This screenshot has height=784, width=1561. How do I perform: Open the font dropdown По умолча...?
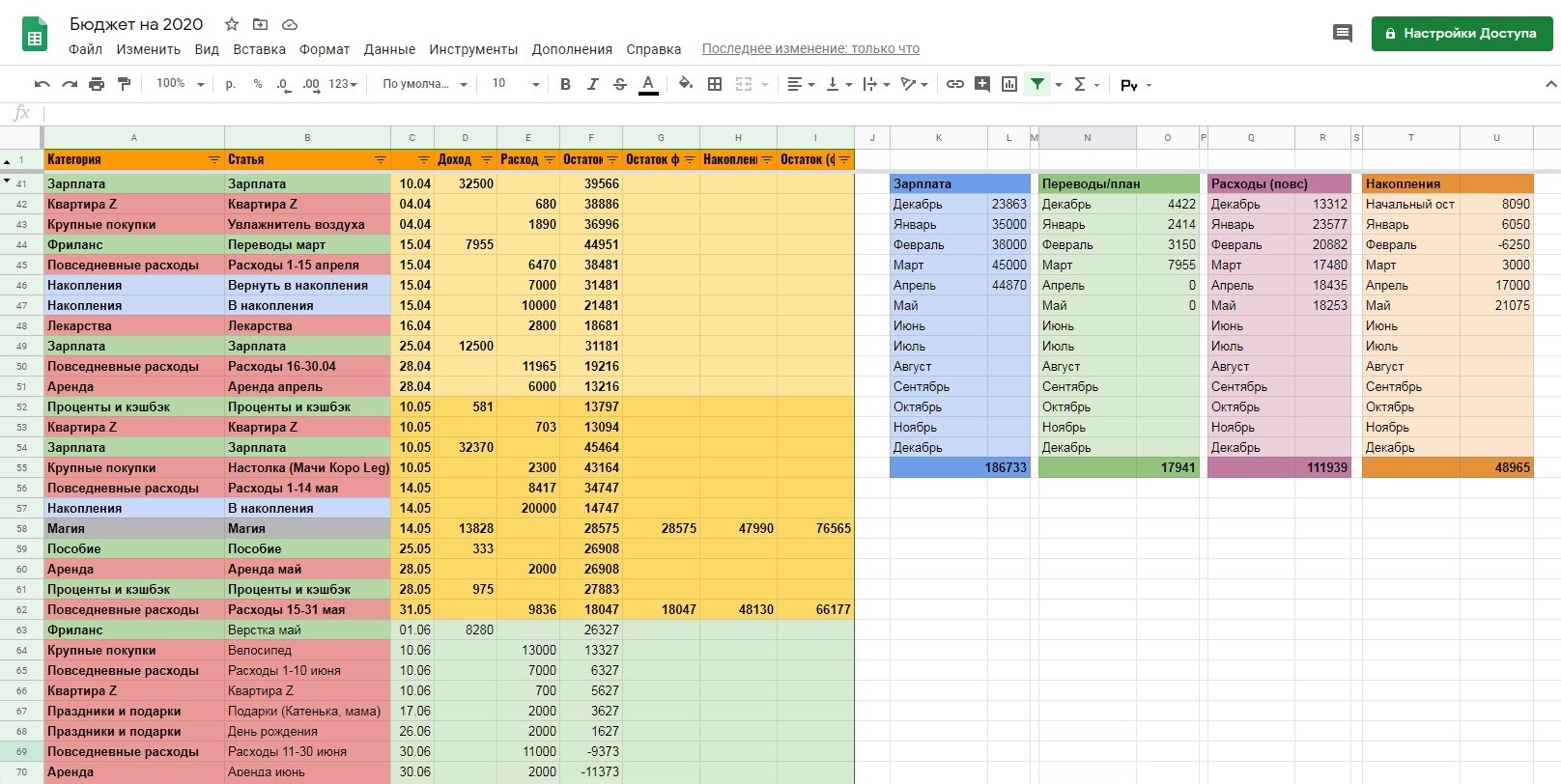[424, 84]
